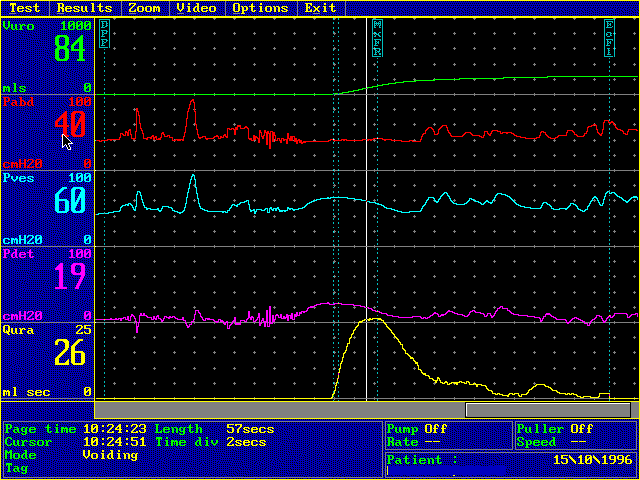Click the DFP event marker tag
Viewport: 640px width, 480px height.
pyautogui.click(x=104, y=35)
